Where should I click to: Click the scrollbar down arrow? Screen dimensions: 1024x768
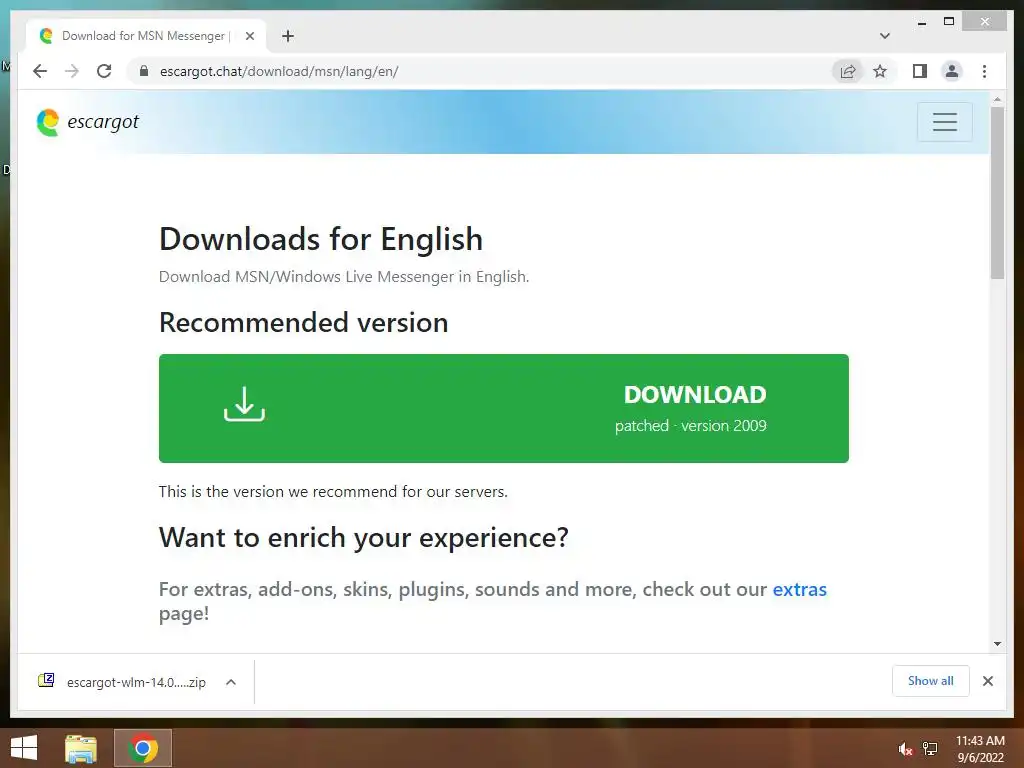(997, 644)
